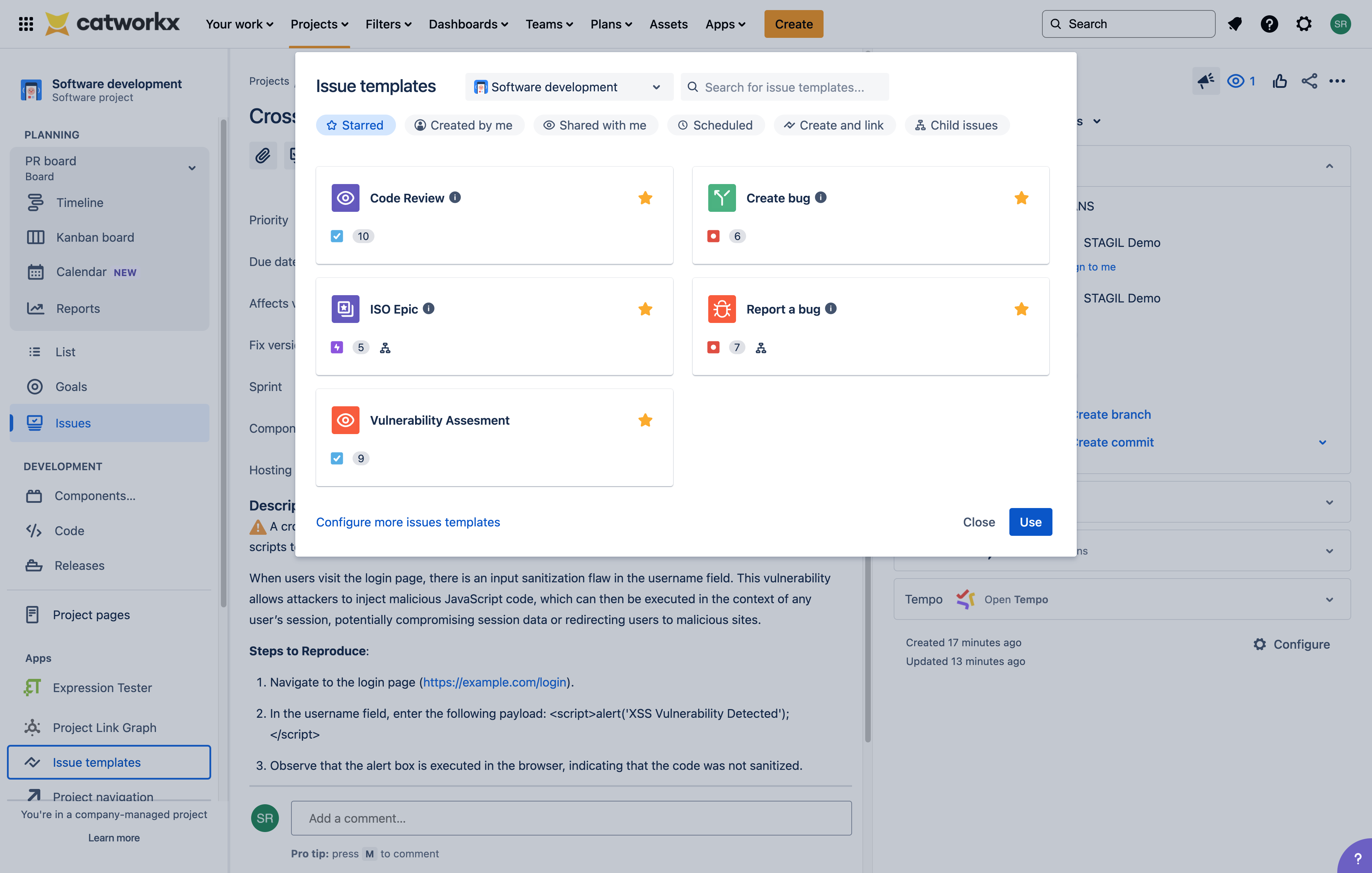1372x873 pixels.
Task: Click the Create bug template icon
Action: point(721,198)
